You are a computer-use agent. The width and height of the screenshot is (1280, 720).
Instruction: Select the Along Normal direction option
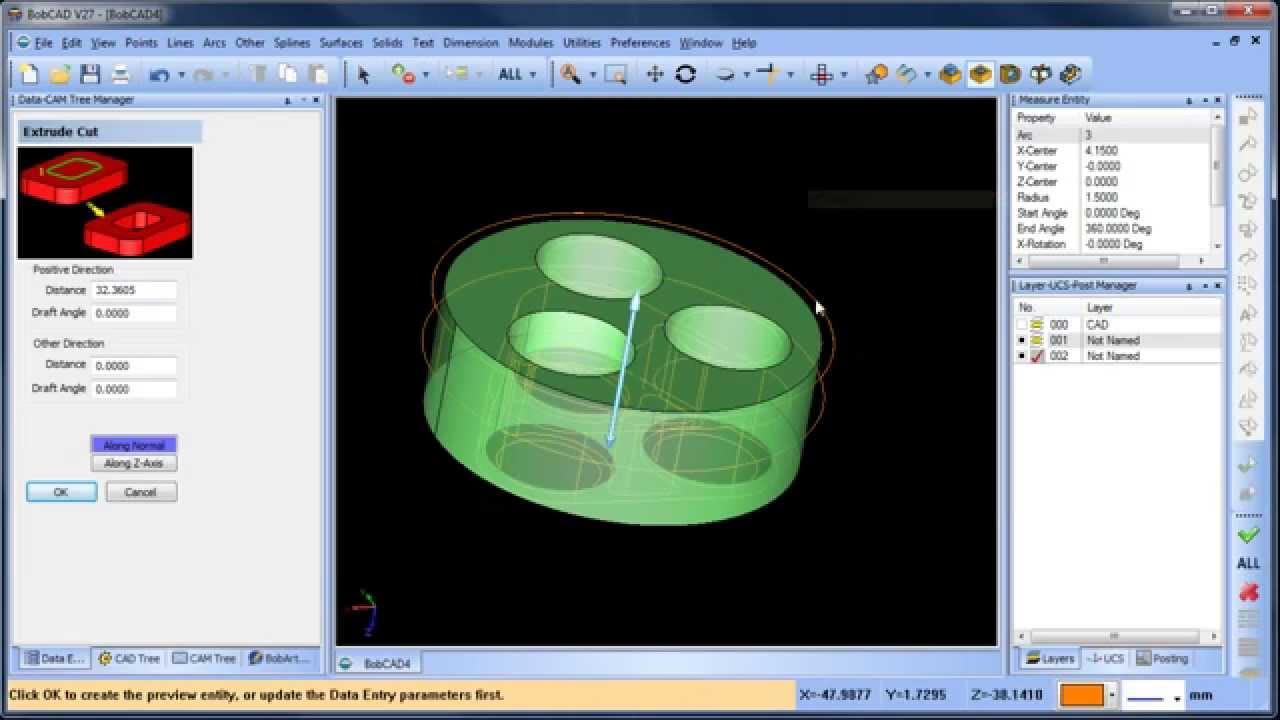[x=134, y=445]
